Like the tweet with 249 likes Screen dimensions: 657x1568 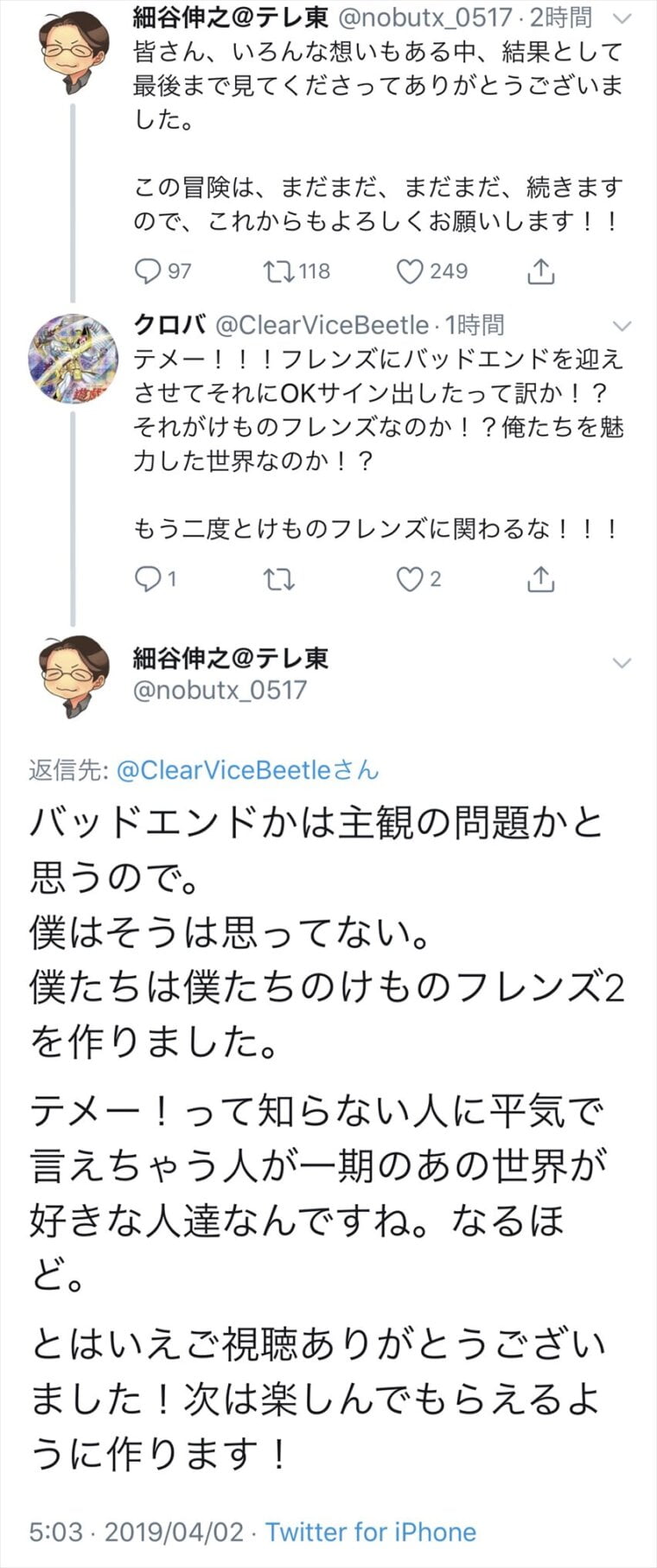(x=410, y=271)
